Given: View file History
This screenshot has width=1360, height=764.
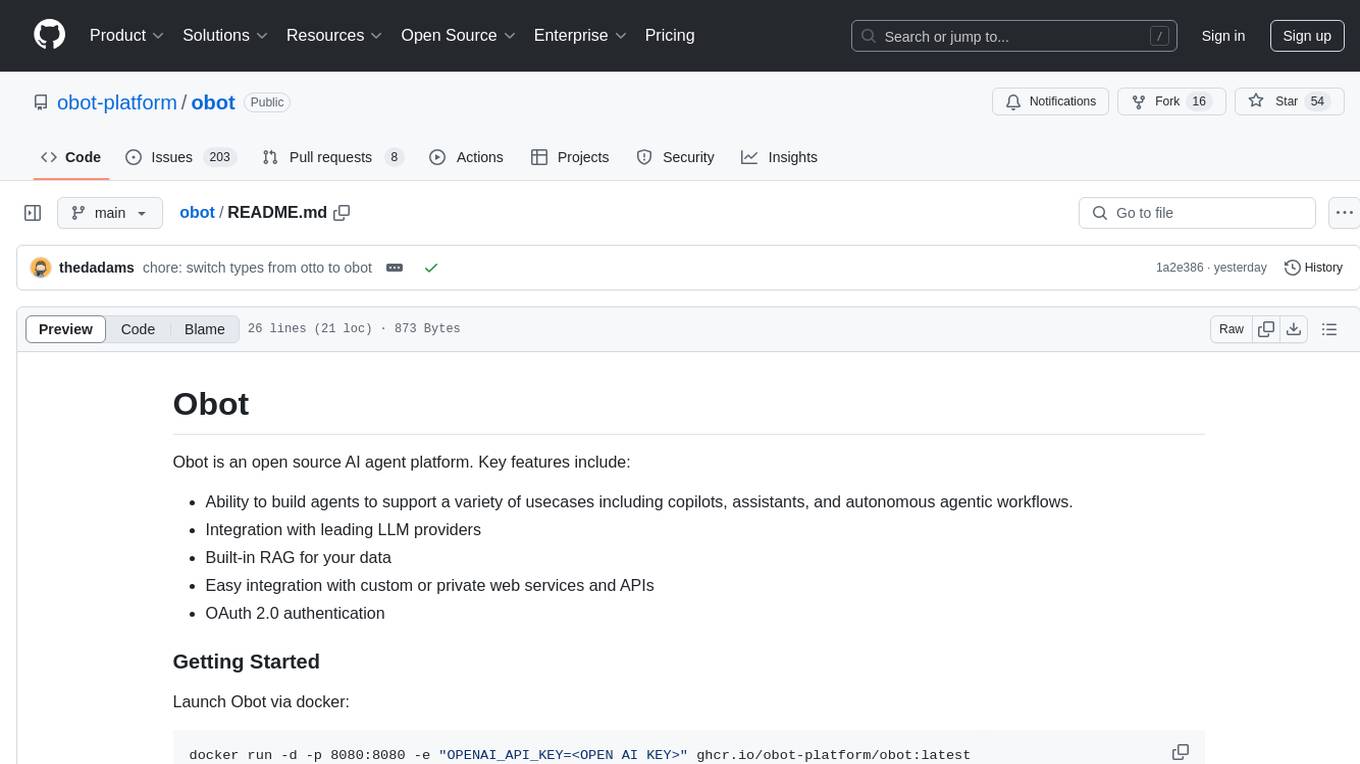Looking at the screenshot, I should click(1313, 268).
